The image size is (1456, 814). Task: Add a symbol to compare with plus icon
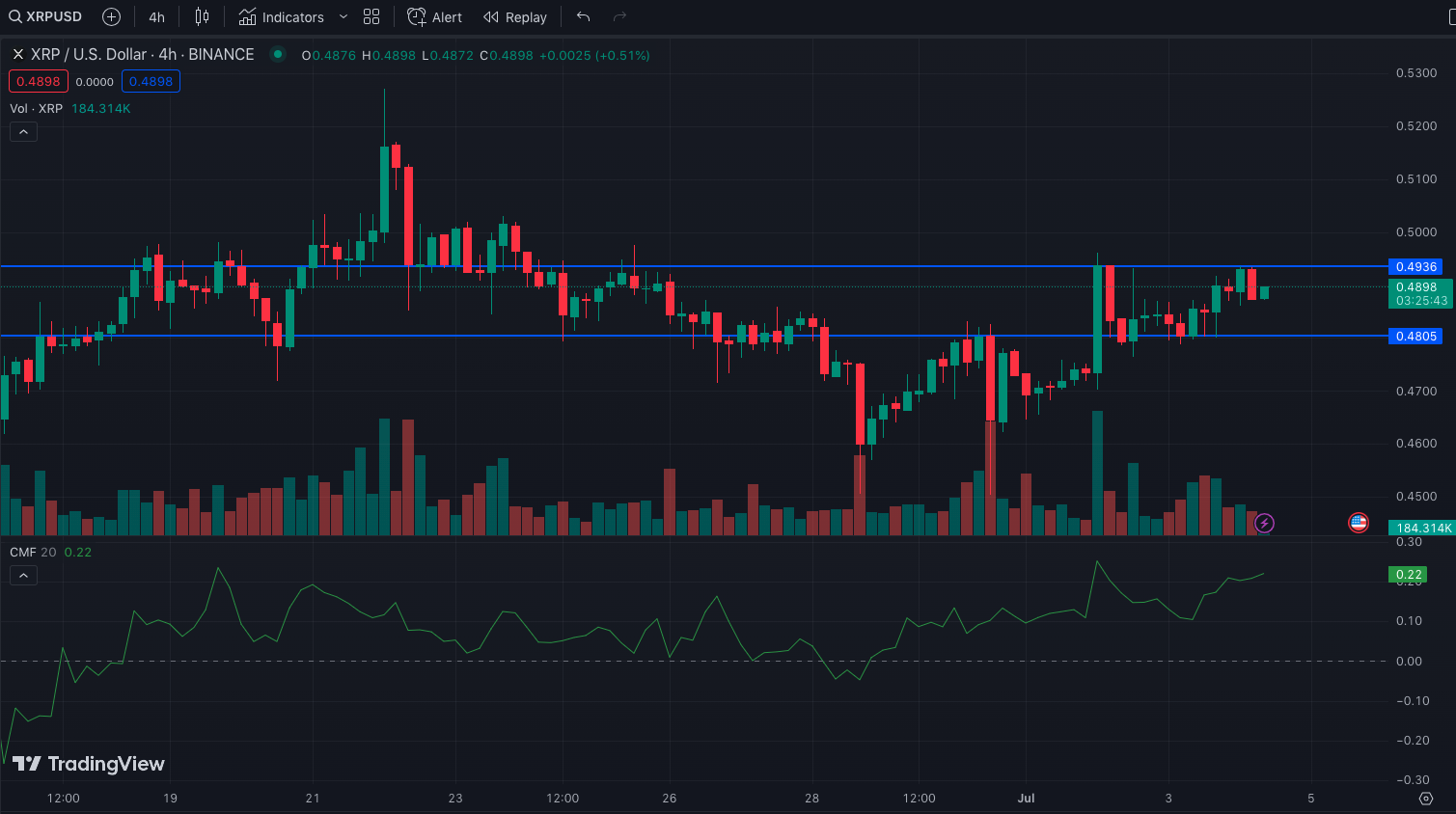(112, 16)
